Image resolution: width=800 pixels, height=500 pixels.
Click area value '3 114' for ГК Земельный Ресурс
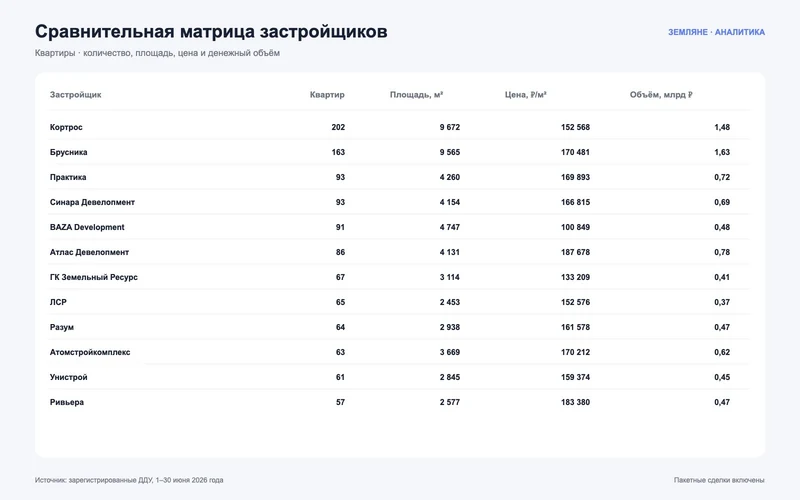(449, 277)
